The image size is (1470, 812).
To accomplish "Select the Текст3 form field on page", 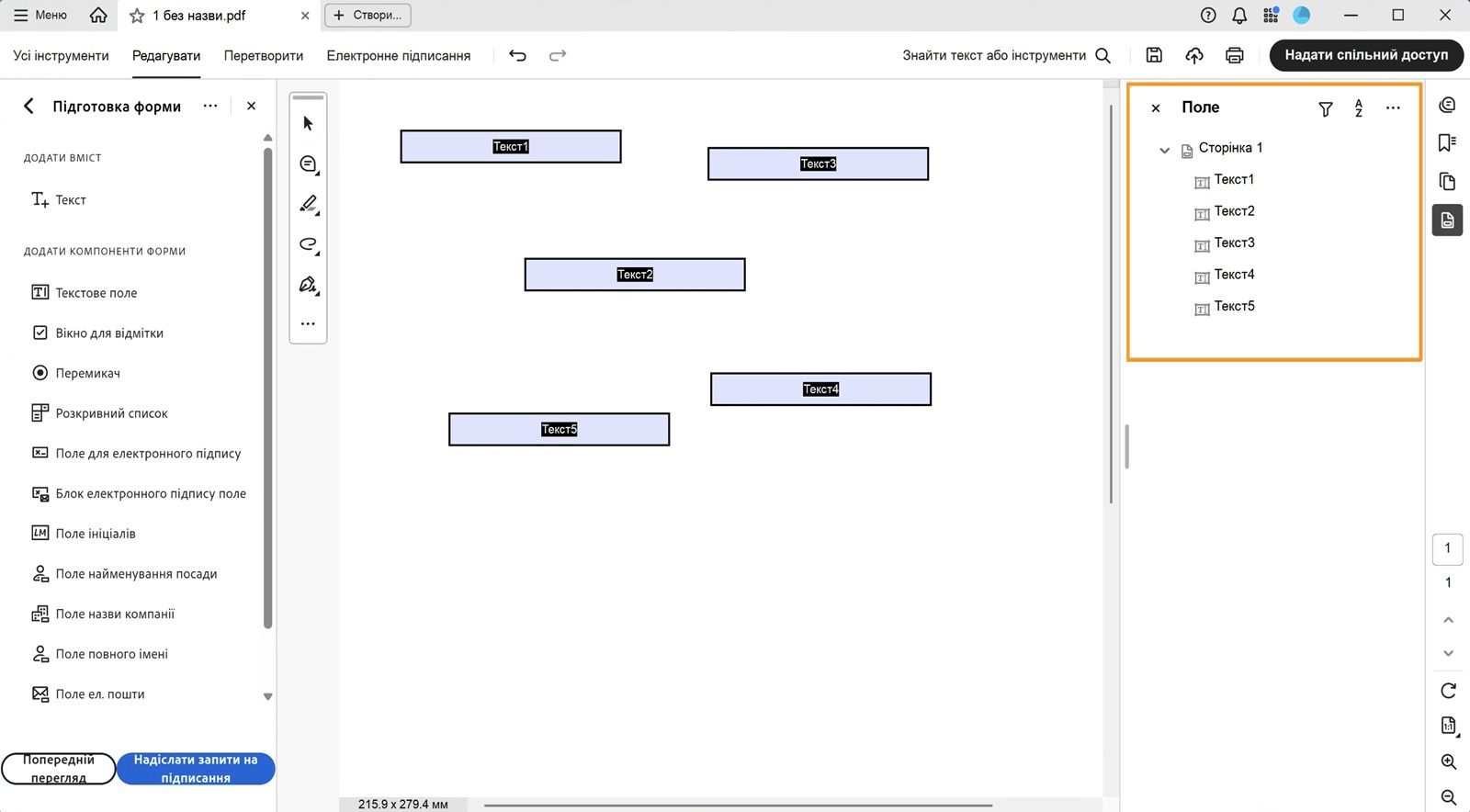I will (818, 164).
